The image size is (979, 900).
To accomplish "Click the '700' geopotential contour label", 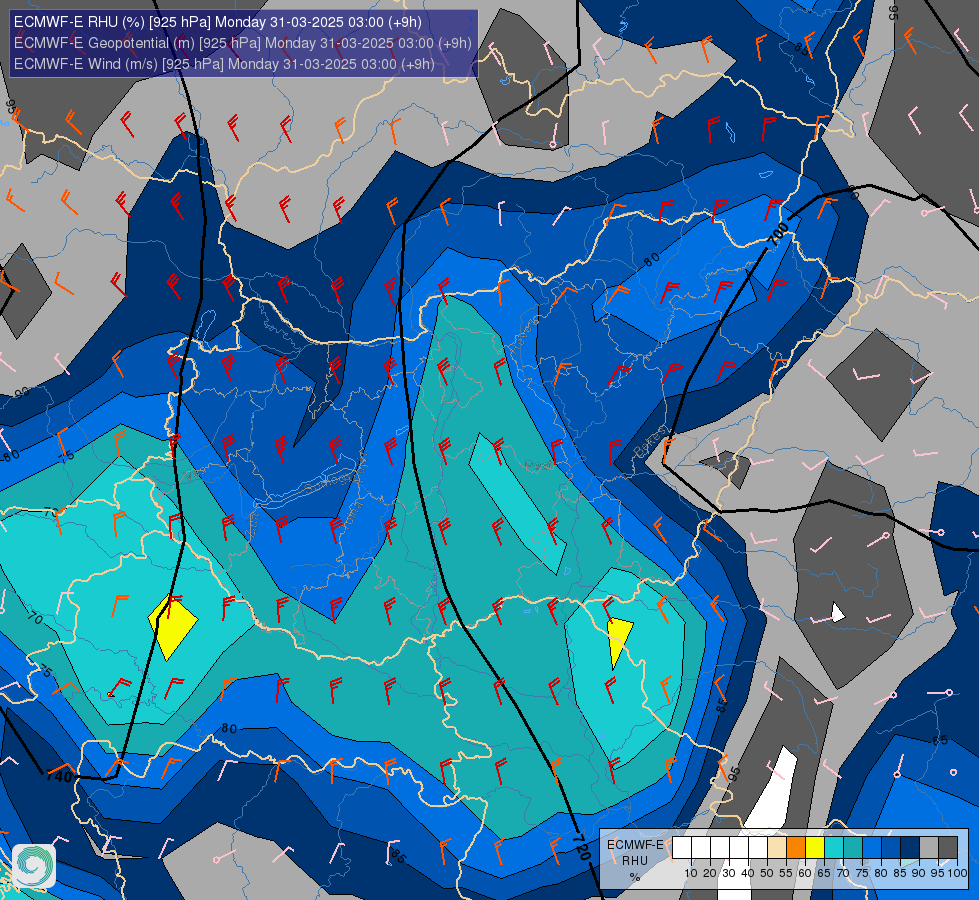I will coord(778,234).
